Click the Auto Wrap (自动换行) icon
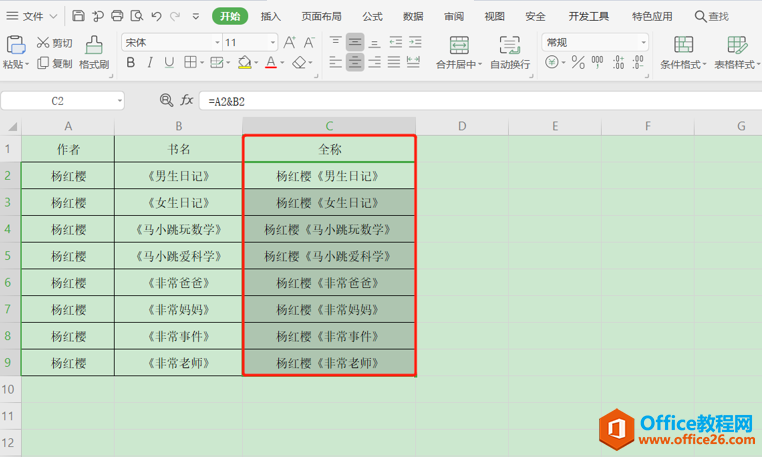This screenshot has width=762, height=457. point(510,46)
